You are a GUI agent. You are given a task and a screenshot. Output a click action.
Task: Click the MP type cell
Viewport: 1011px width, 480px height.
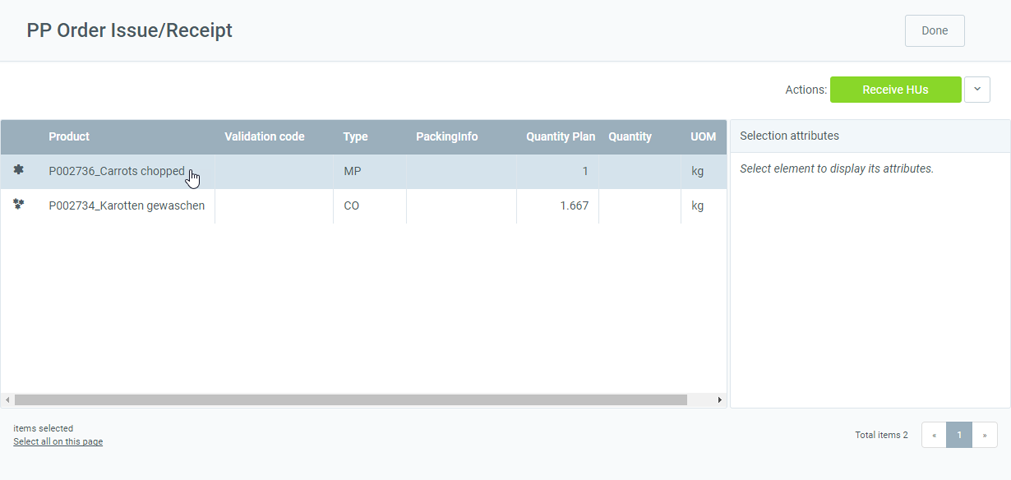[x=369, y=172]
